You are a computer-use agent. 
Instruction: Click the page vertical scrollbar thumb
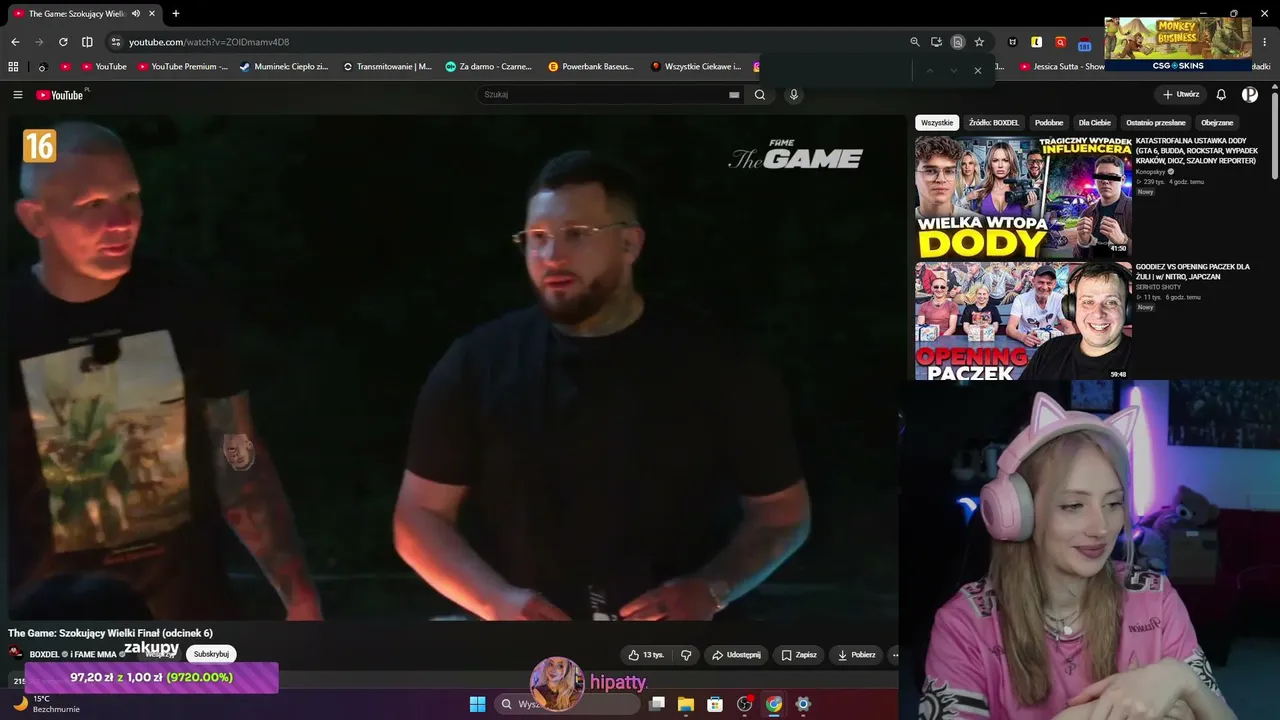(1275, 135)
